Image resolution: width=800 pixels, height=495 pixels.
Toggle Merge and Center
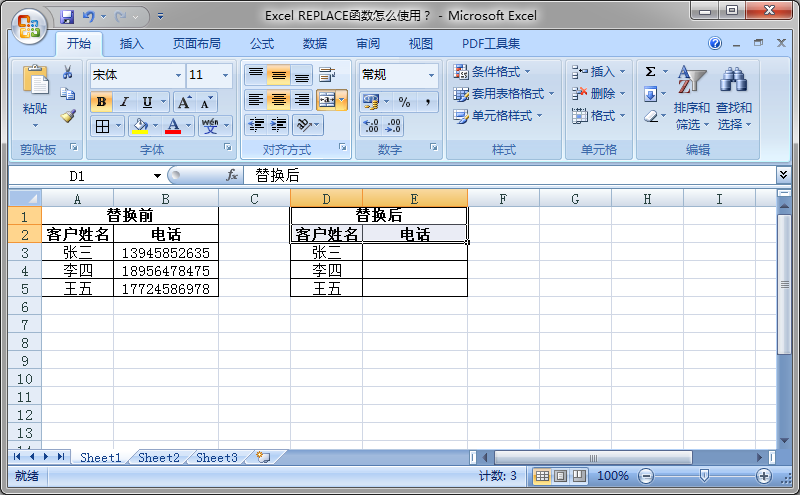pyautogui.click(x=327, y=100)
